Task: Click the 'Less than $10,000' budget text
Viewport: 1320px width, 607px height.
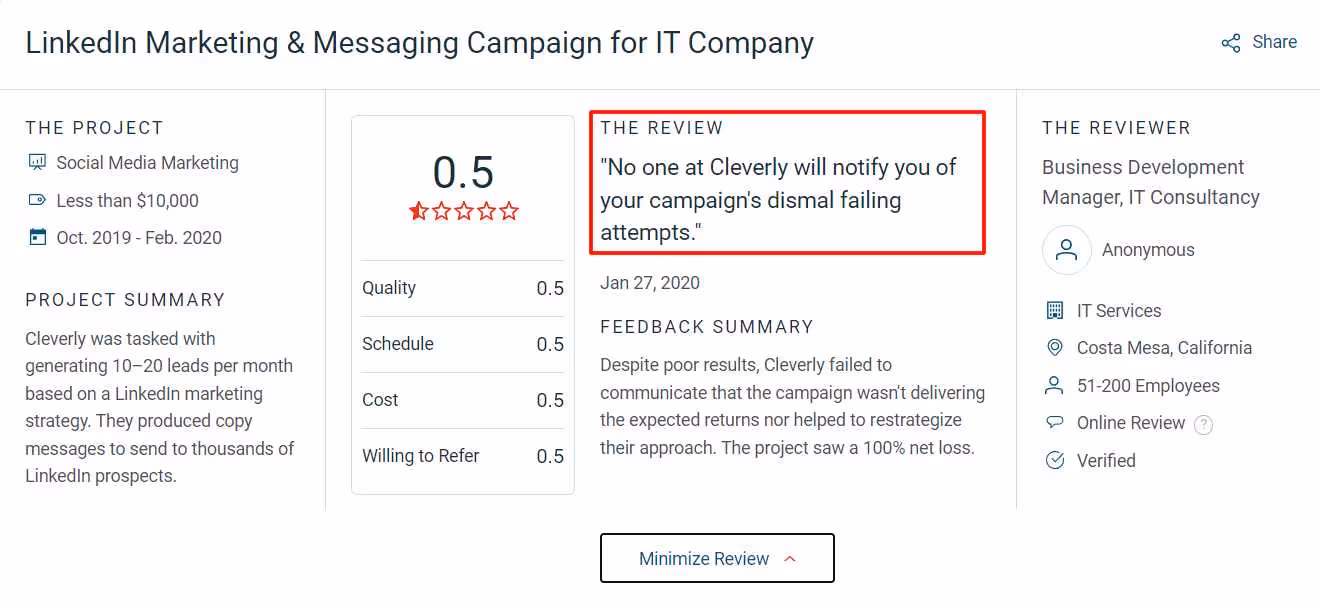Action: tap(127, 200)
